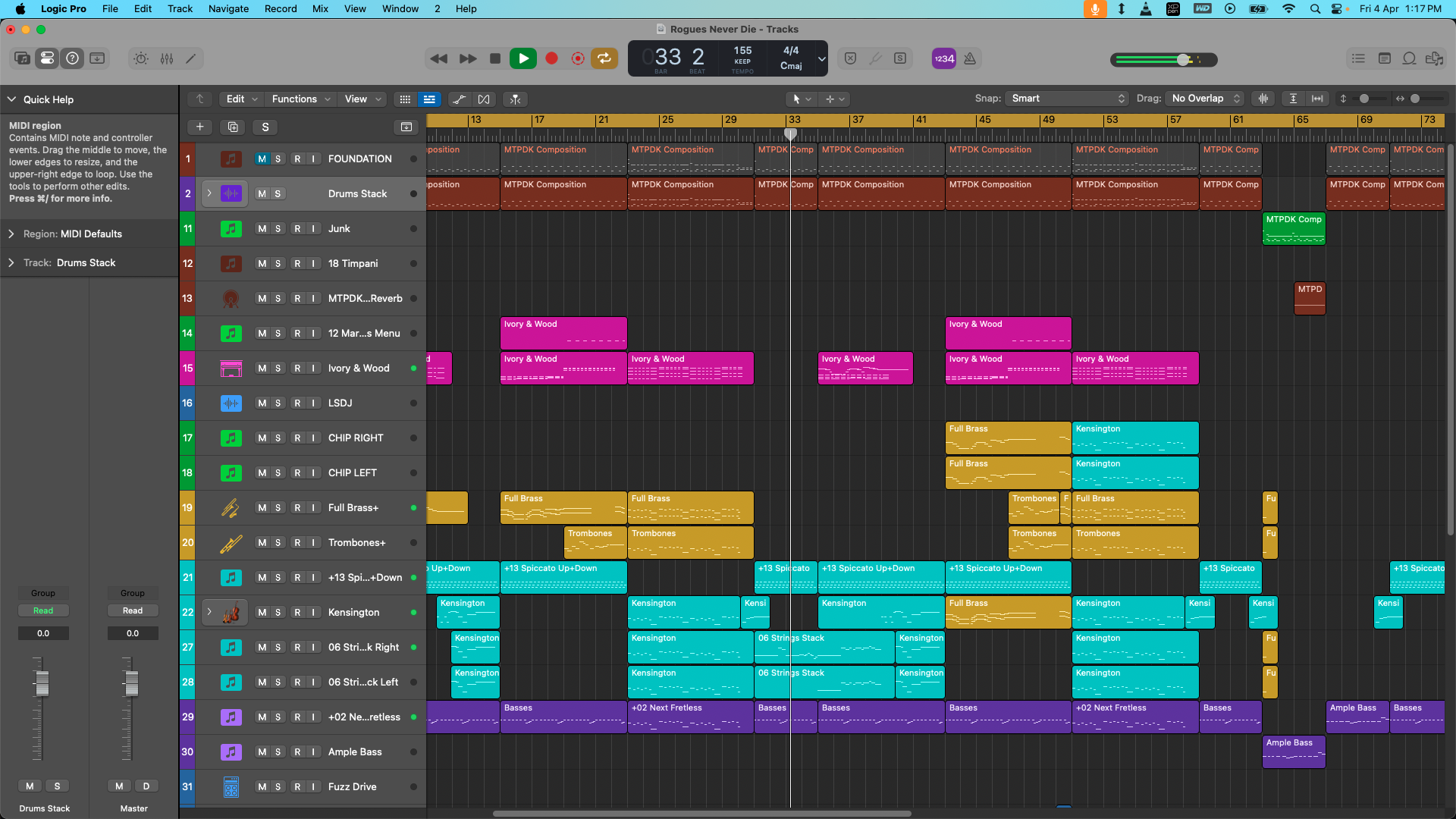Image resolution: width=1456 pixels, height=819 pixels.
Task: Show automation in tracks area
Action: point(459,99)
